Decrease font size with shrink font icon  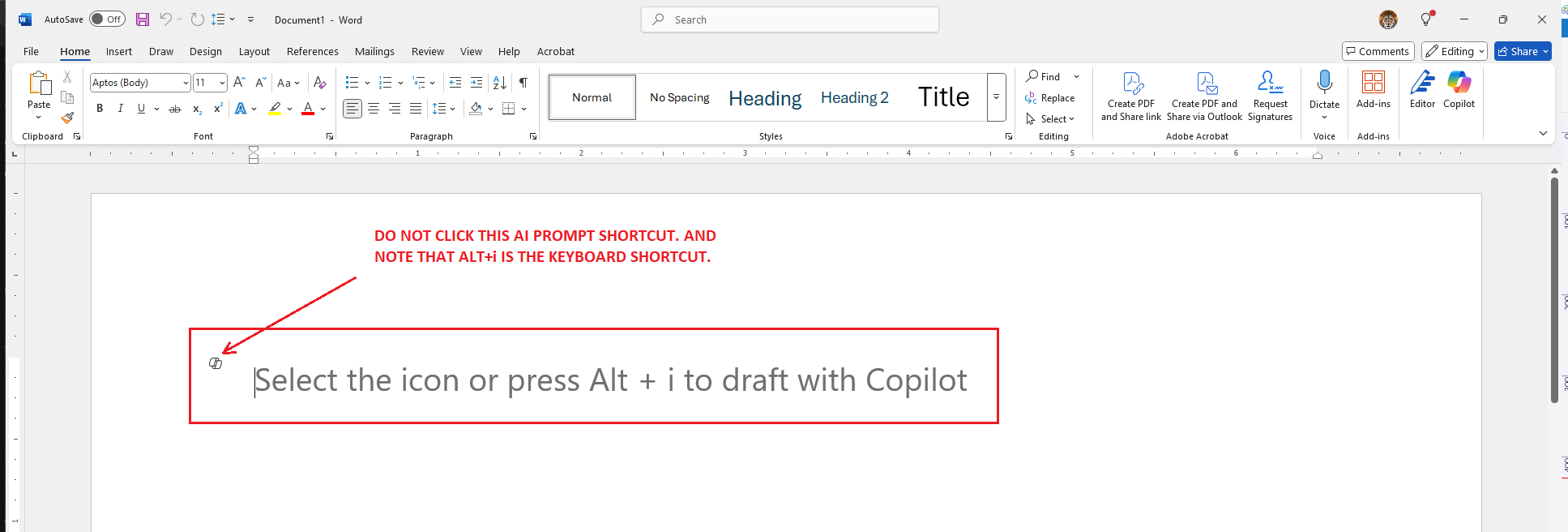[260, 83]
